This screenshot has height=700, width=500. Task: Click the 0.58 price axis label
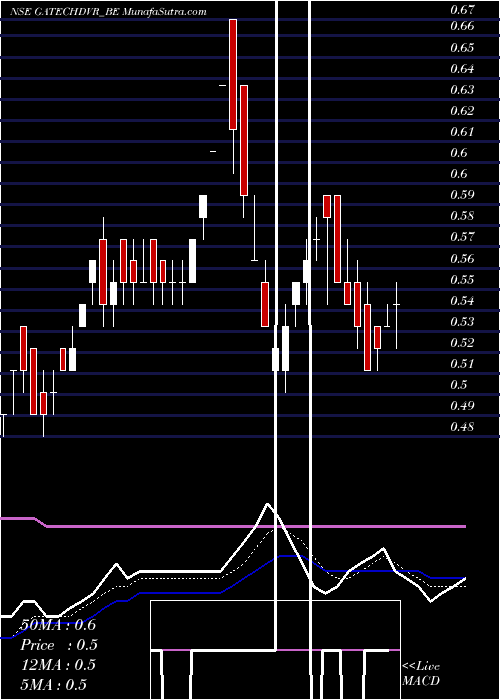point(462,216)
